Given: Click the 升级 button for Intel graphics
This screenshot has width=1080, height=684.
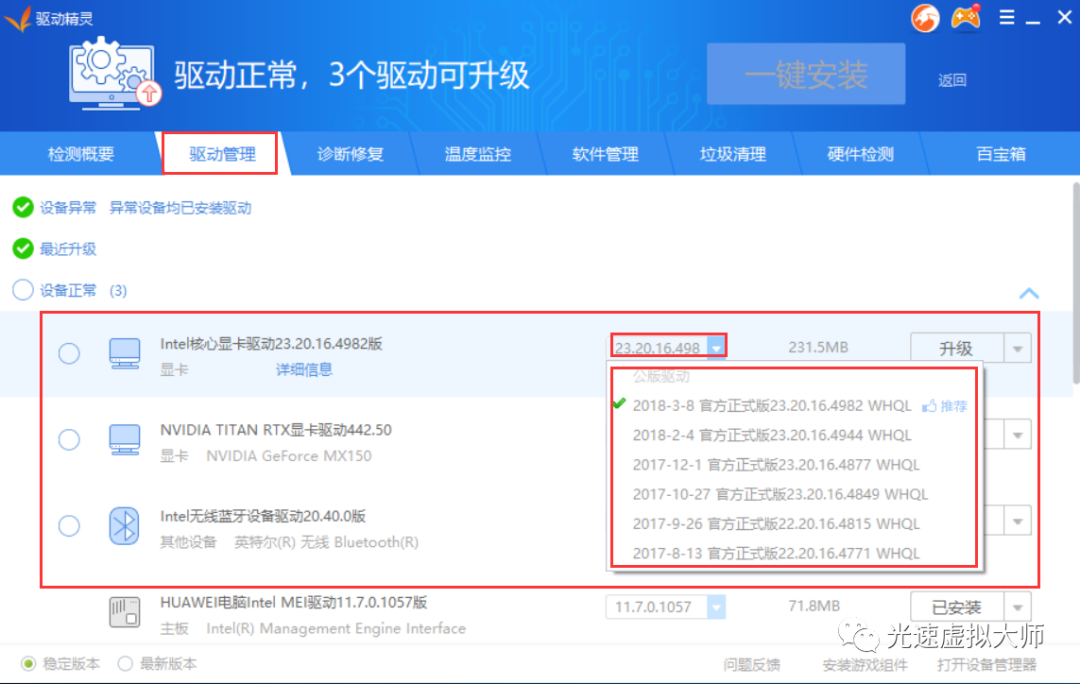Looking at the screenshot, I should pos(957,349).
